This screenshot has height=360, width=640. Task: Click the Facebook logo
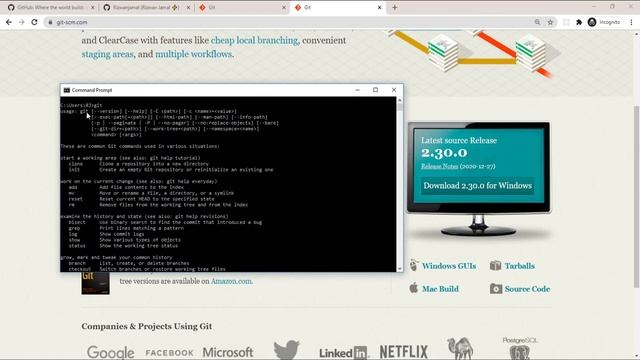[169, 353]
